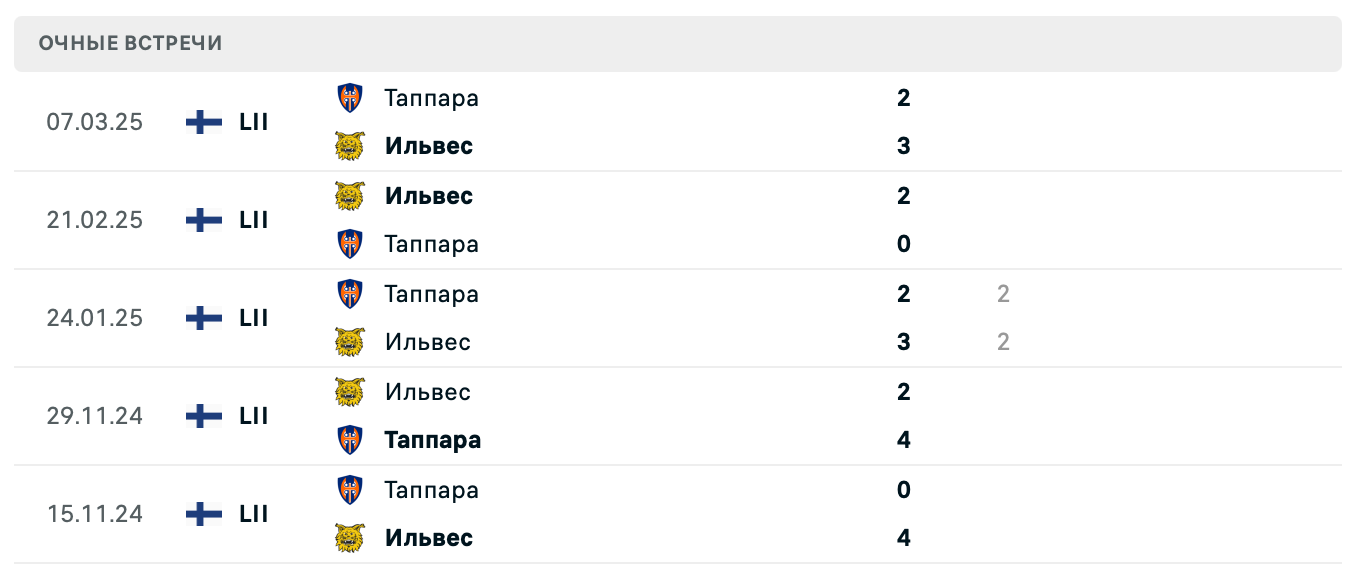Click Ilves logo in 07.03.25 match
The width and height of the screenshot is (1356, 576).
[349, 146]
